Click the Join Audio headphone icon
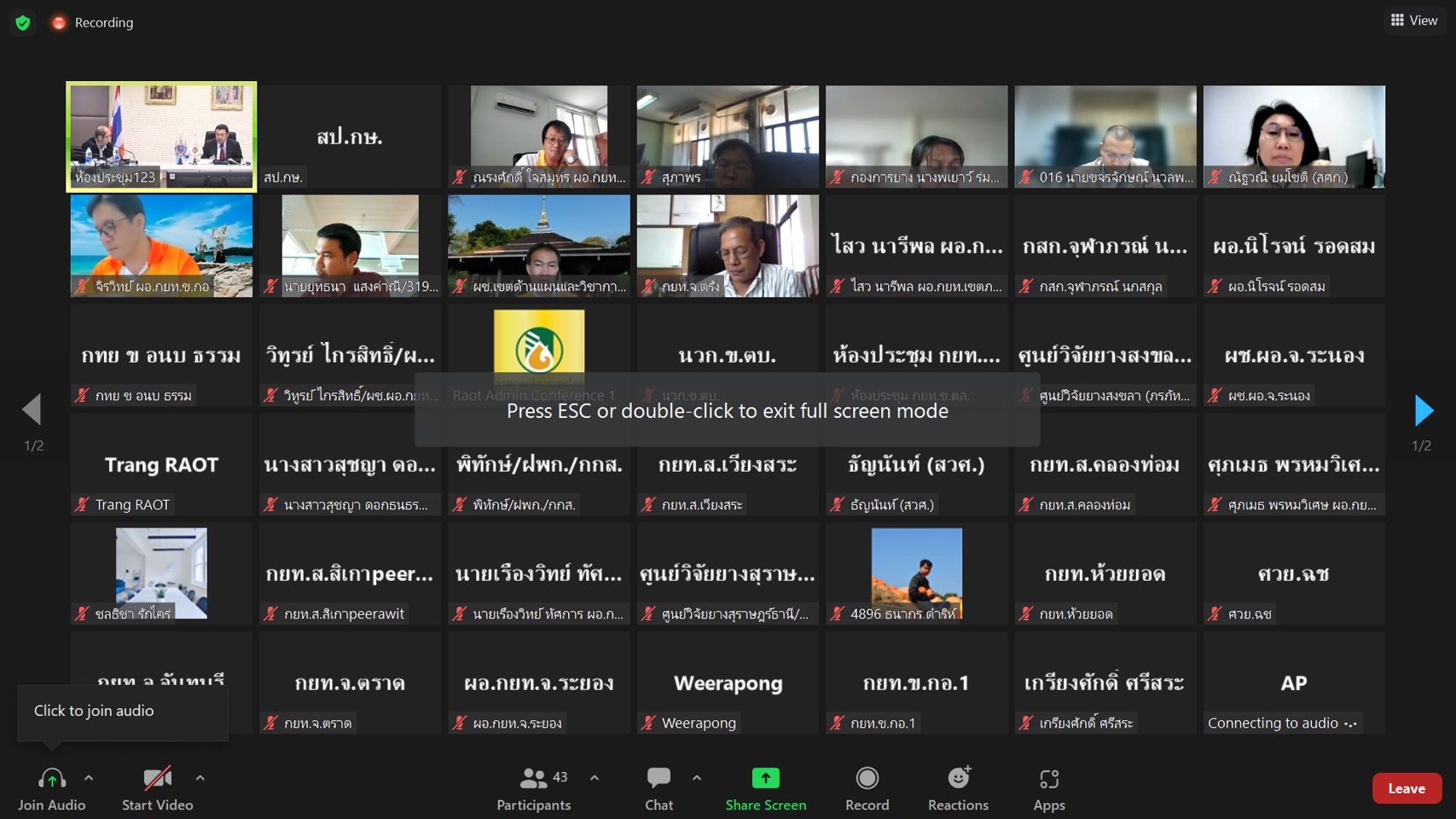Screen dimensions: 1456x819 [51, 778]
